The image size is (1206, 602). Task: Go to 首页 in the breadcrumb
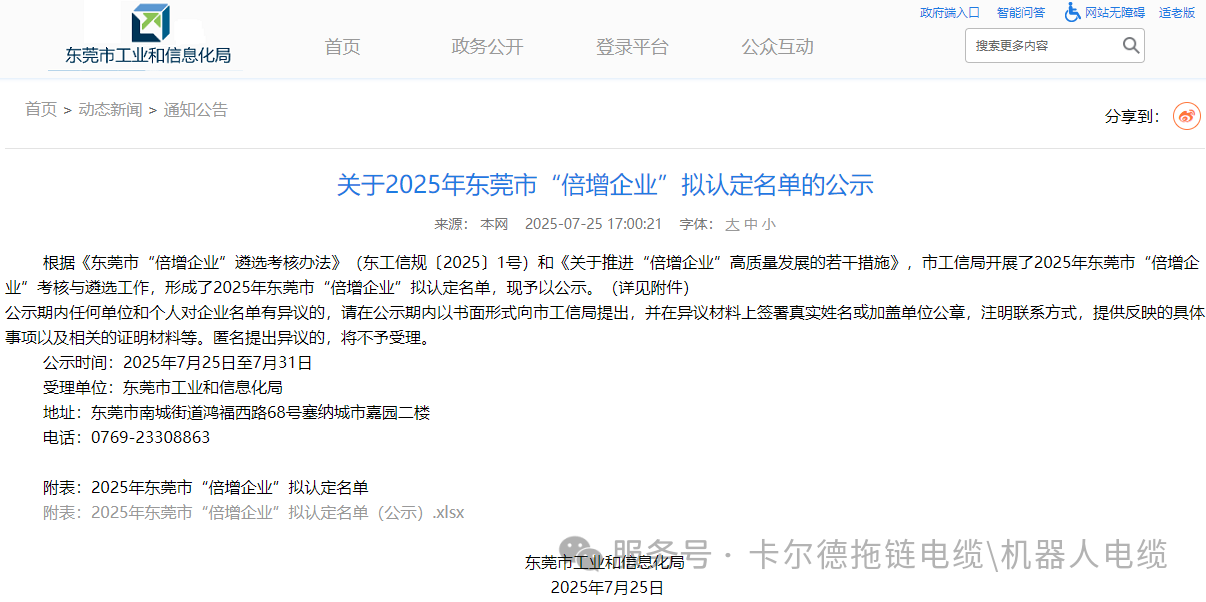click(41, 110)
